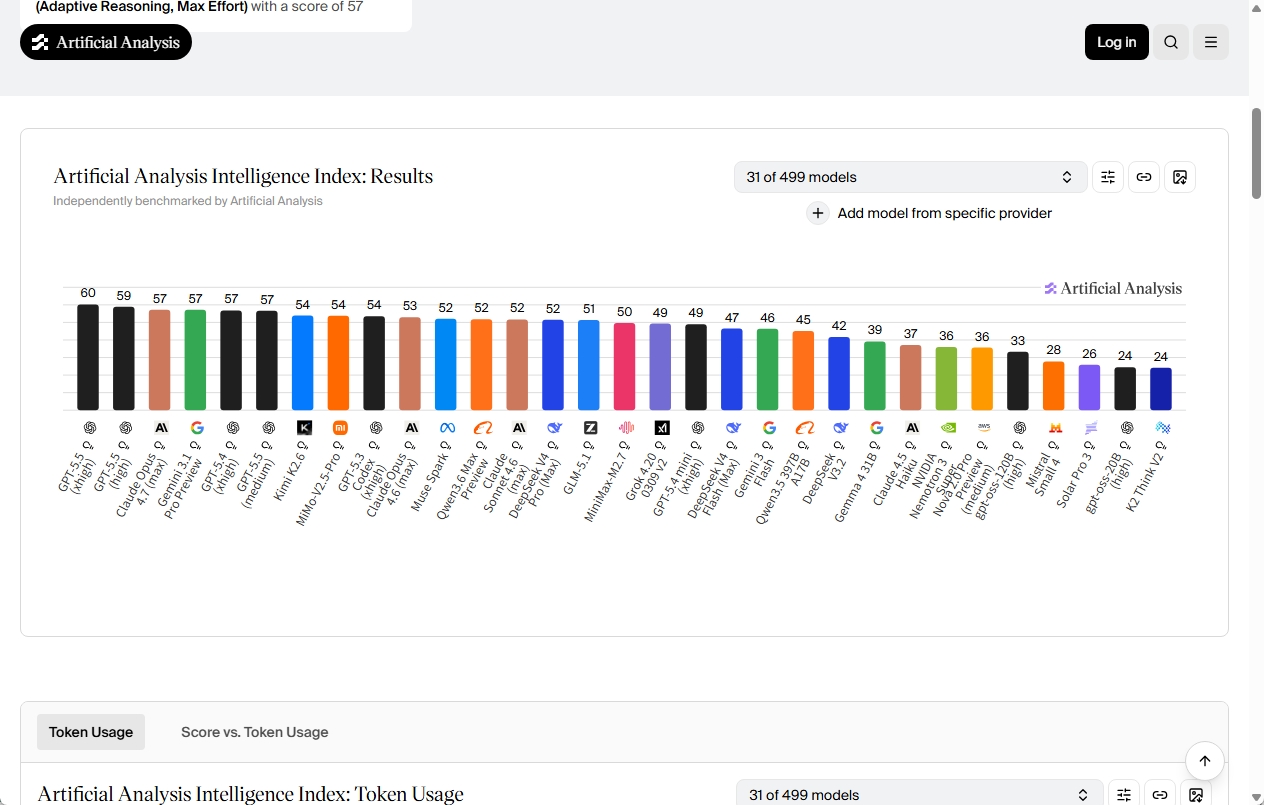Click the page vertical scrollbar thumb
This screenshot has width=1264, height=805.
coord(1256,152)
